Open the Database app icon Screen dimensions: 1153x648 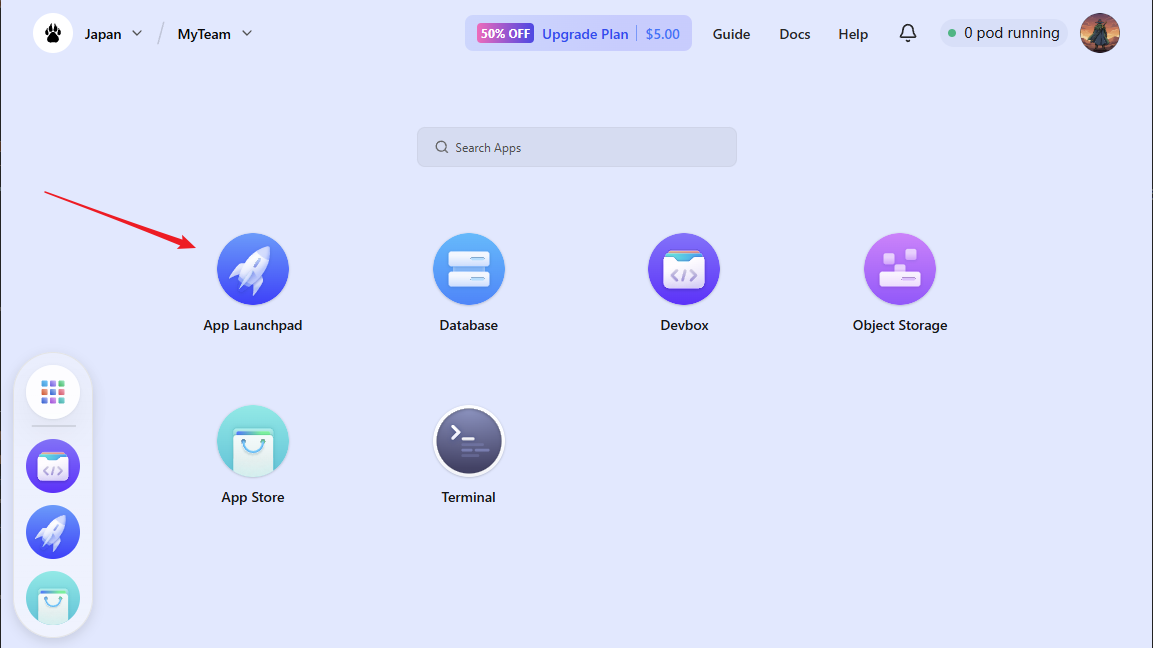click(x=468, y=269)
